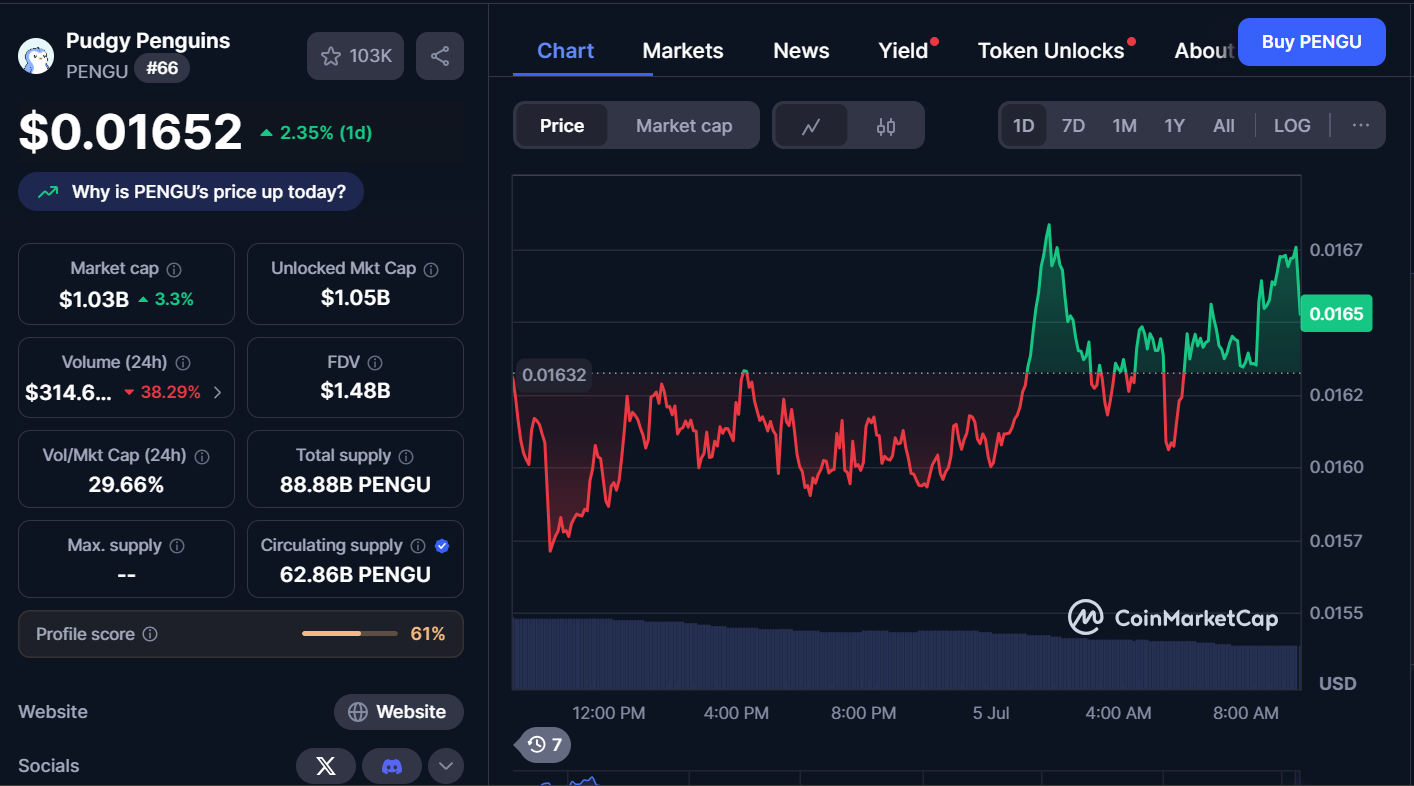Click the Max. supply info icon
Viewport: 1414px width, 786px height.
(x=177, y=546)
